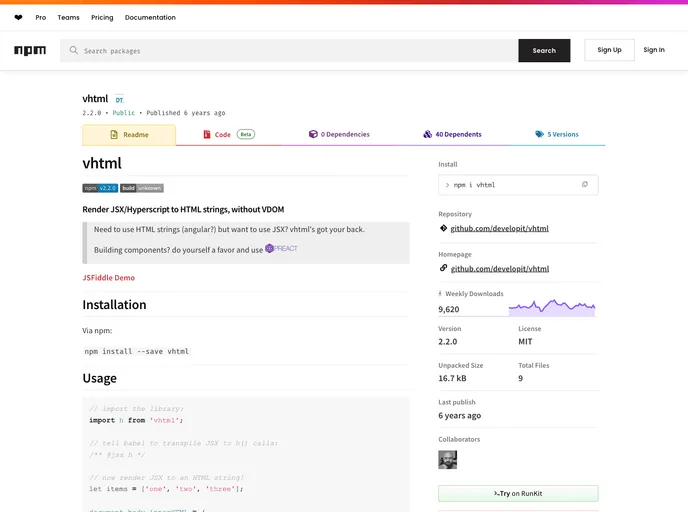Click the Readme document icon
Screen dimensions: 688x512
[x=114, y=135]
